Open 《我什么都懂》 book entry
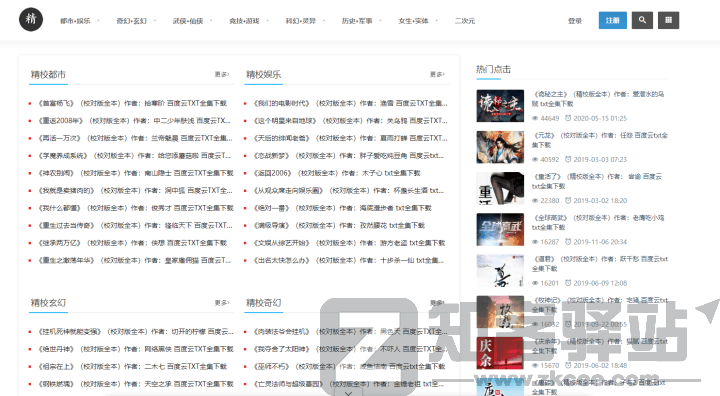Viewport: 720px width, 396px height. click(x=135, y=208)
